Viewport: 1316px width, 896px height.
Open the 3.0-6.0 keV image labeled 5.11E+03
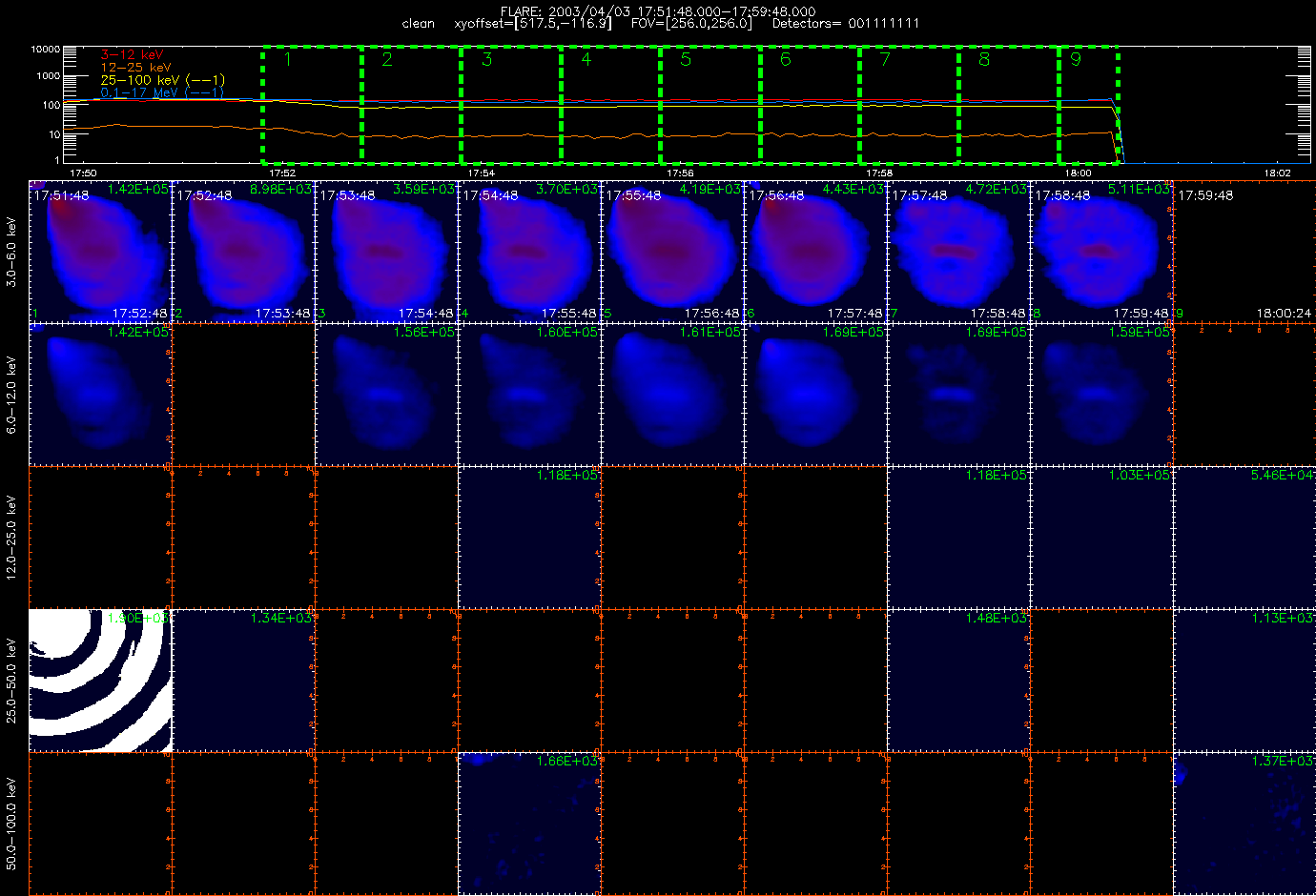click(1102, 252)
